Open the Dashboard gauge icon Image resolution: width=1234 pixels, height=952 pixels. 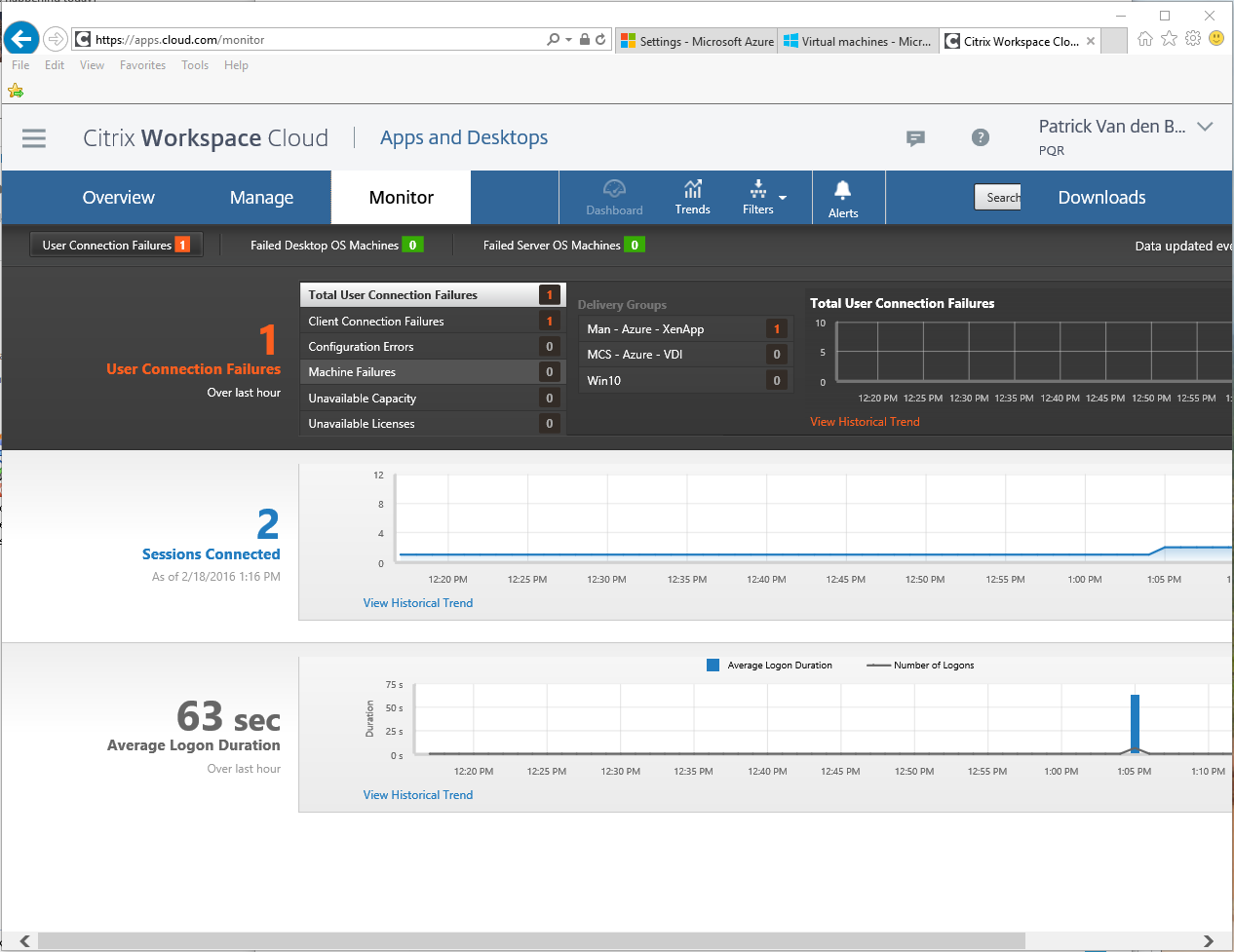614,197
